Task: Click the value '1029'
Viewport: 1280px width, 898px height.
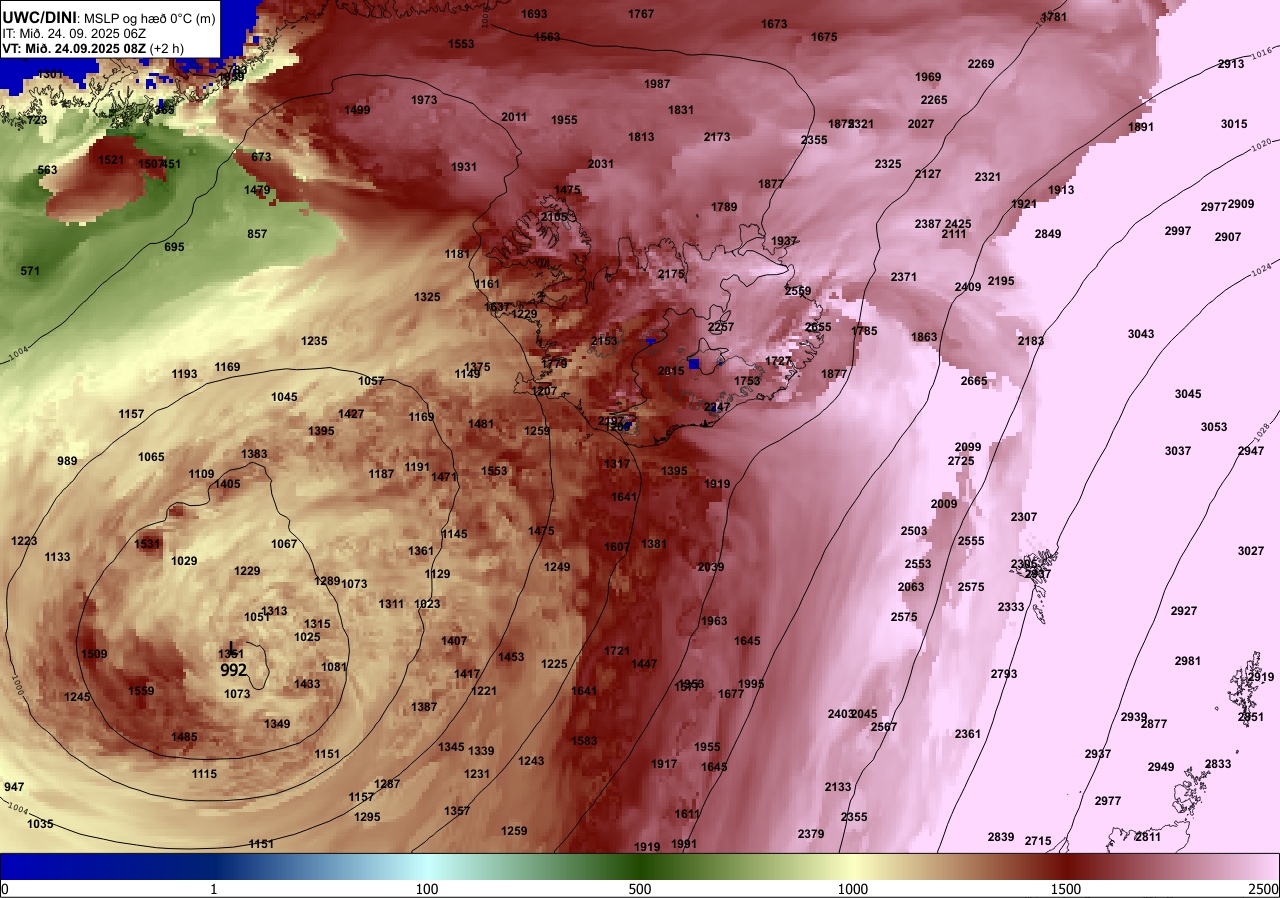Action: tap(184, 561)
